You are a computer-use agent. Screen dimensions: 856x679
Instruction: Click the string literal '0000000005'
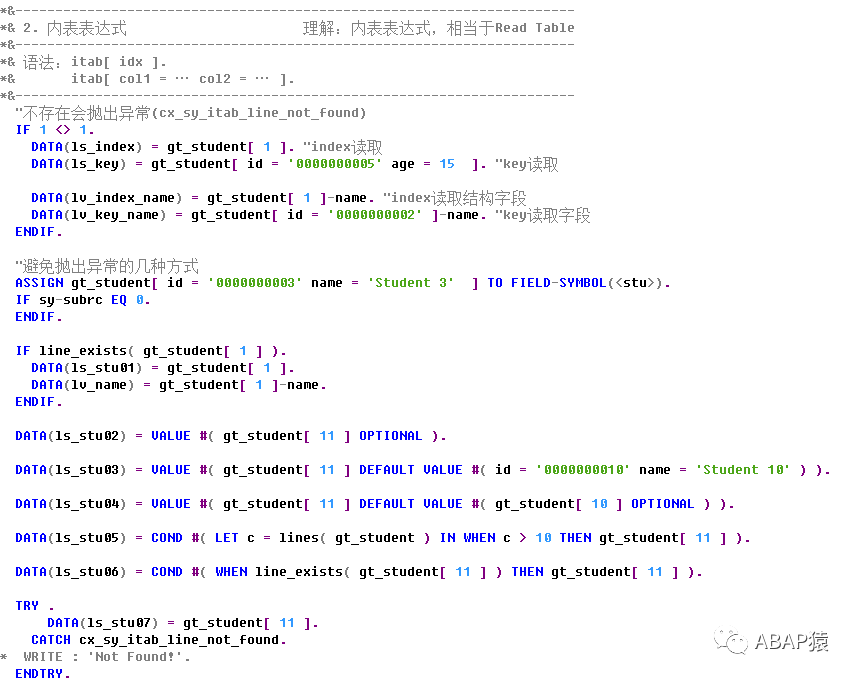tap(335, 164)
